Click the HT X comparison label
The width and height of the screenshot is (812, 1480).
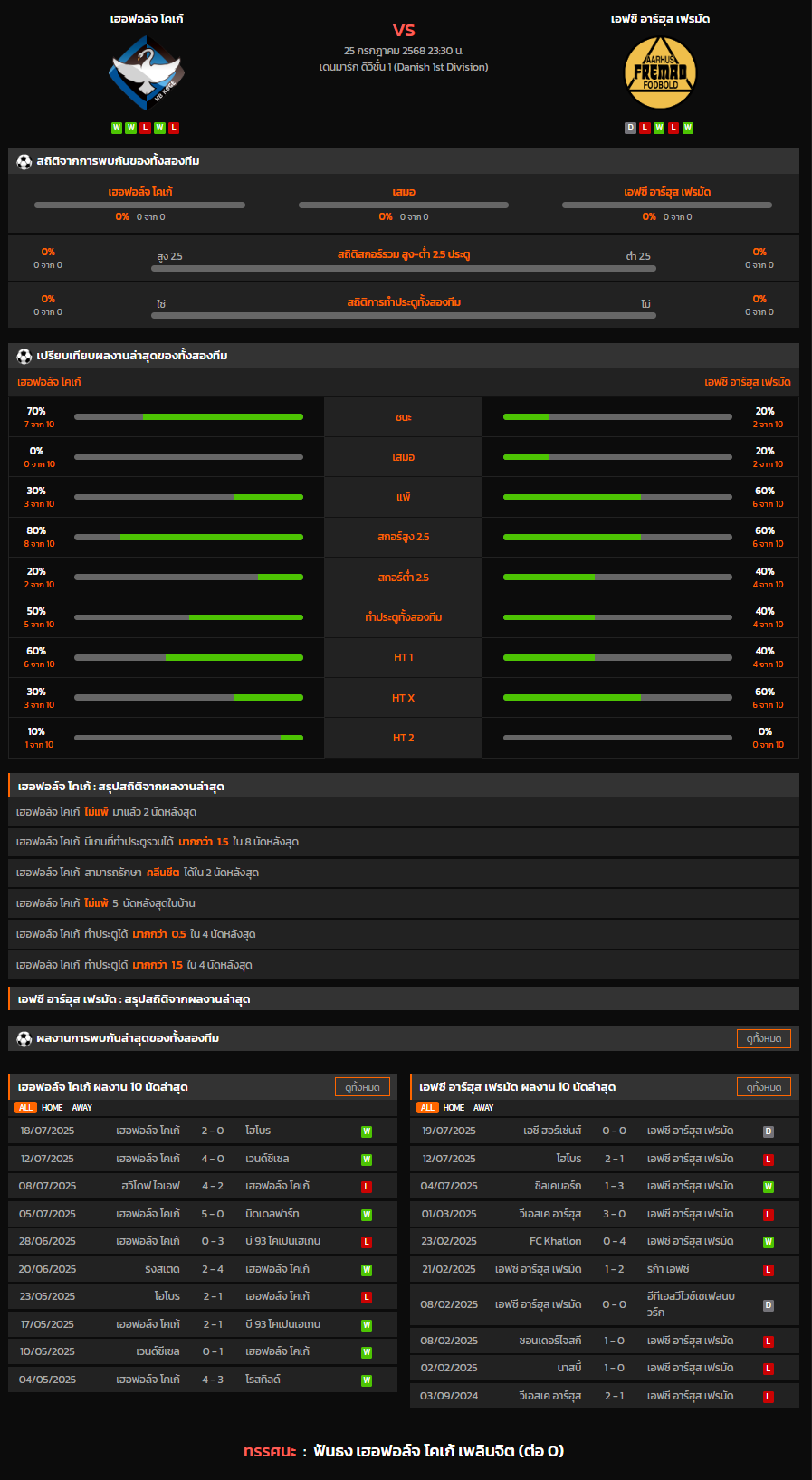pyautogui.click(x=404, y=698)
